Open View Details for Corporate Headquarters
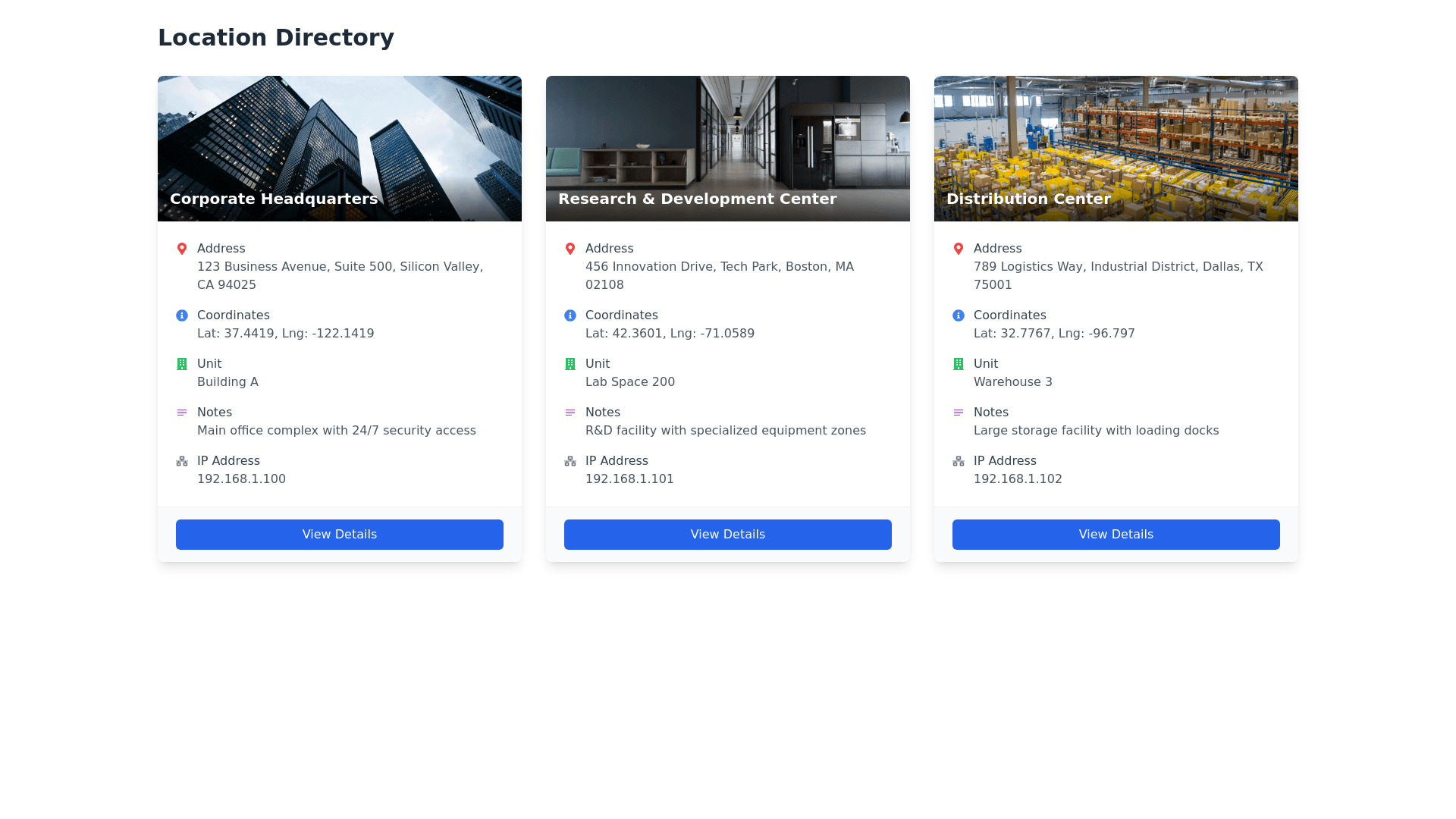 coord(340,535)
